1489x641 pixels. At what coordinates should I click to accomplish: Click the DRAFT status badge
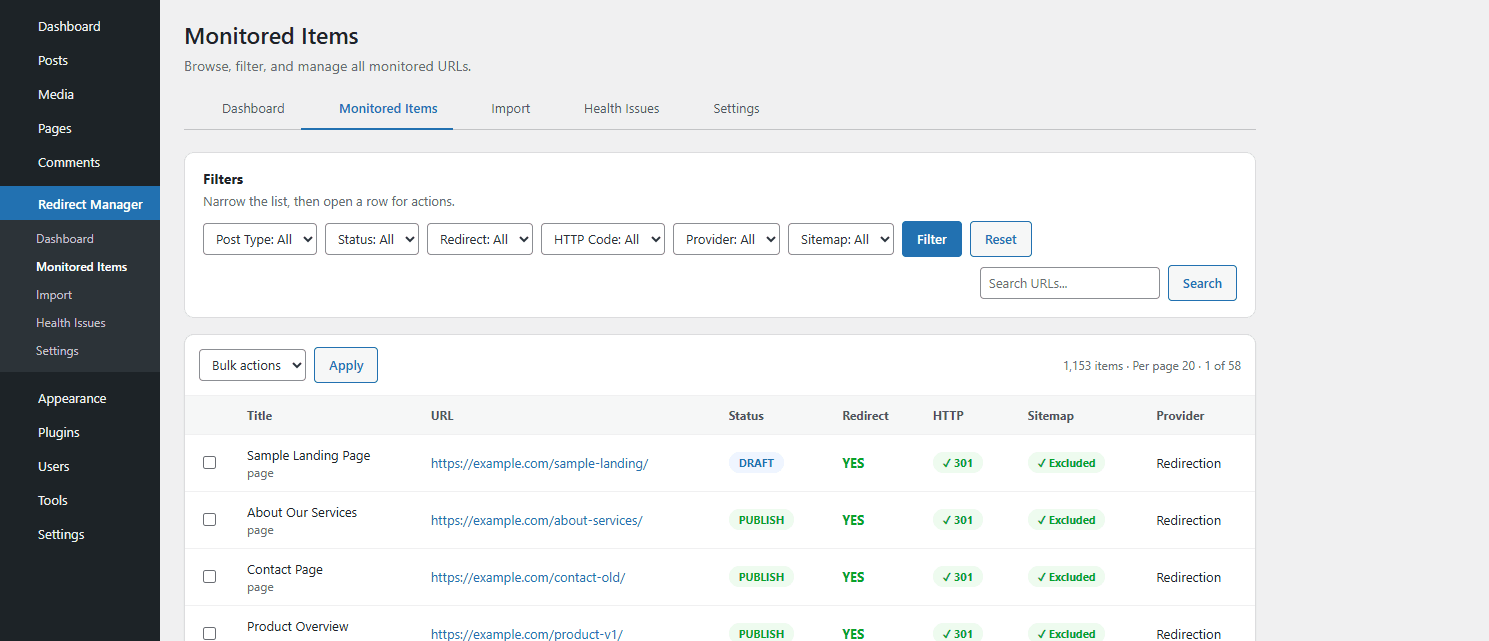point(756,463)
